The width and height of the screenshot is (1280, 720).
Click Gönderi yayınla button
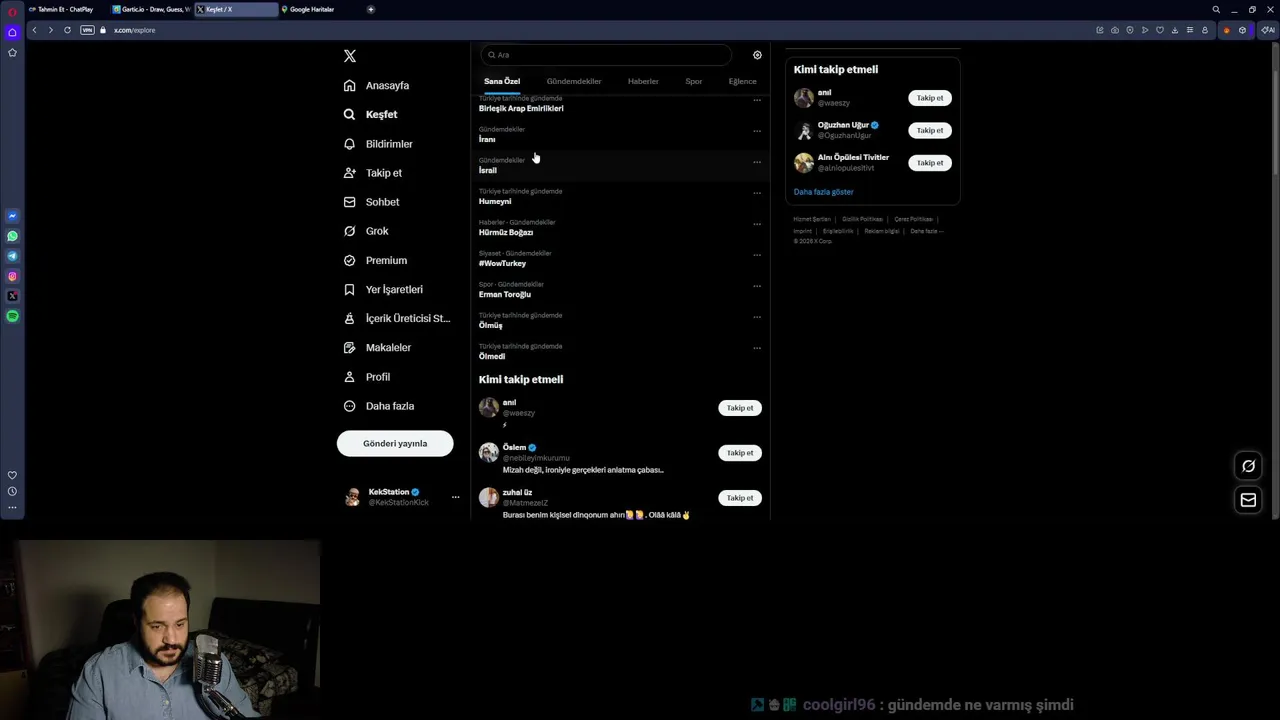click(395, 443)
